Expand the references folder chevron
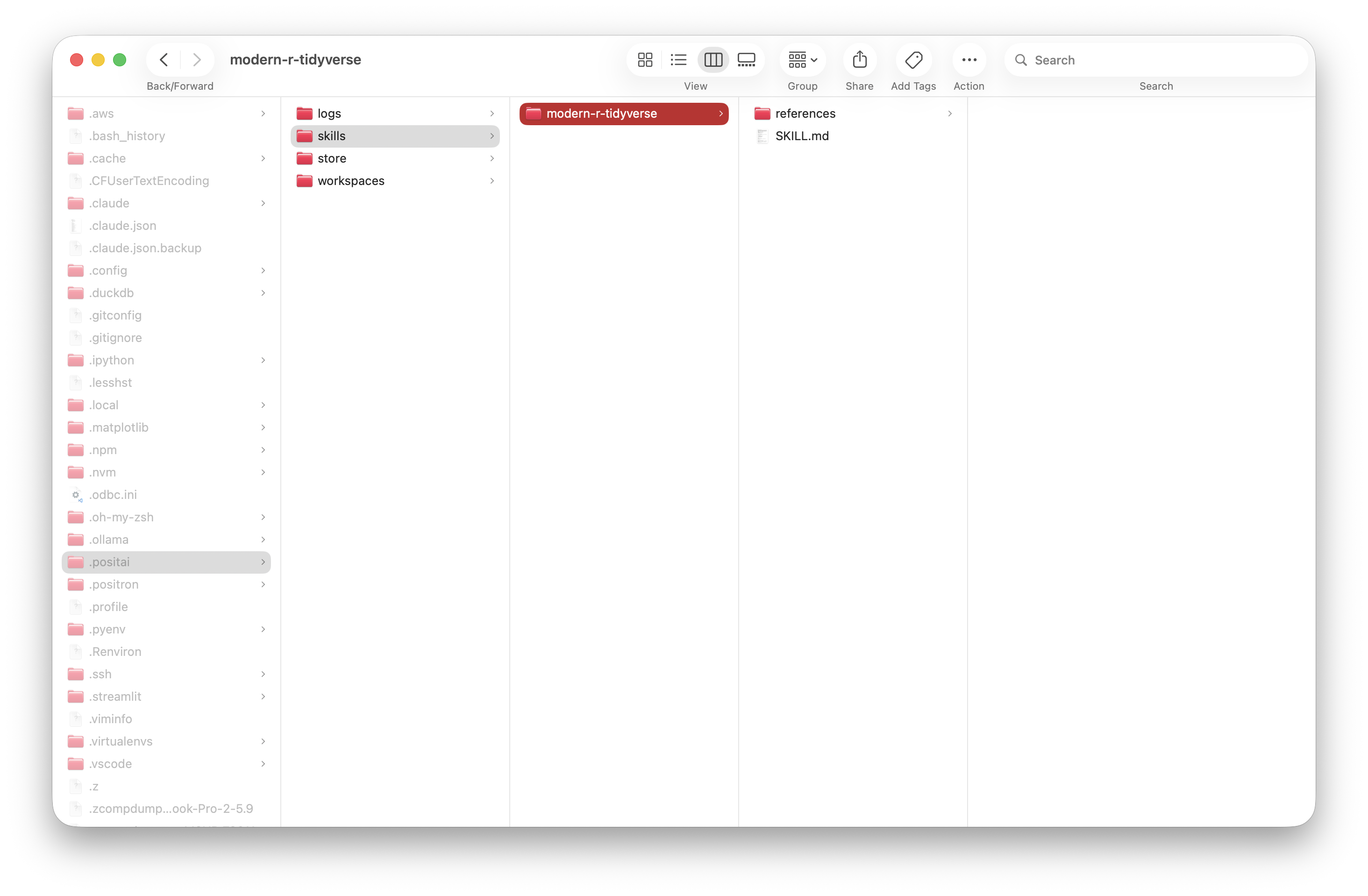This screenshot has width=1368, height=896. coord(949,114)
